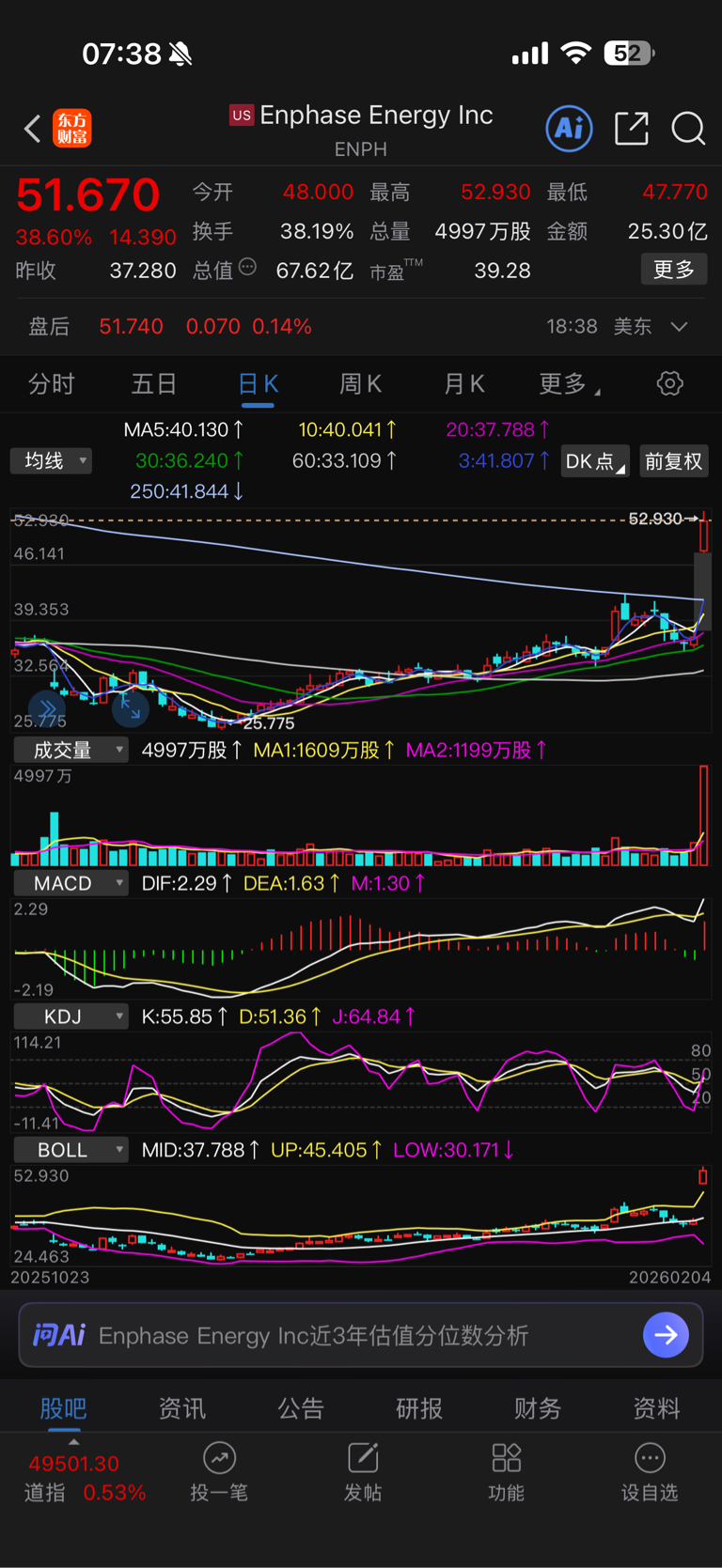Tap the 25.775 low price label
Viewport: 722px width, 1568px height.
[269, 723]
